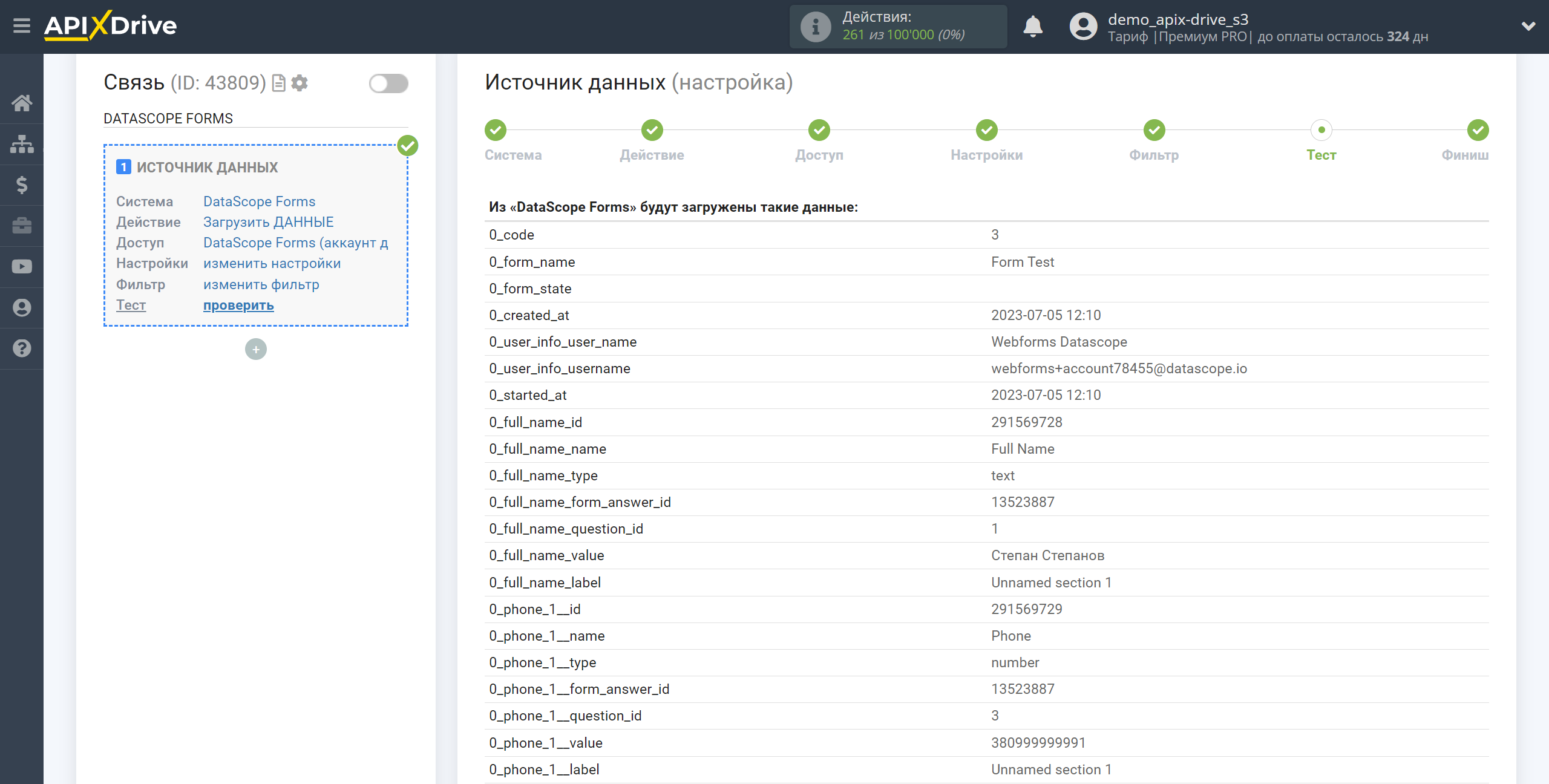Select the 0_phone_1__question_id row label
The height and width of the screenshot is (784, 1549).
click(x=565, y=716)
